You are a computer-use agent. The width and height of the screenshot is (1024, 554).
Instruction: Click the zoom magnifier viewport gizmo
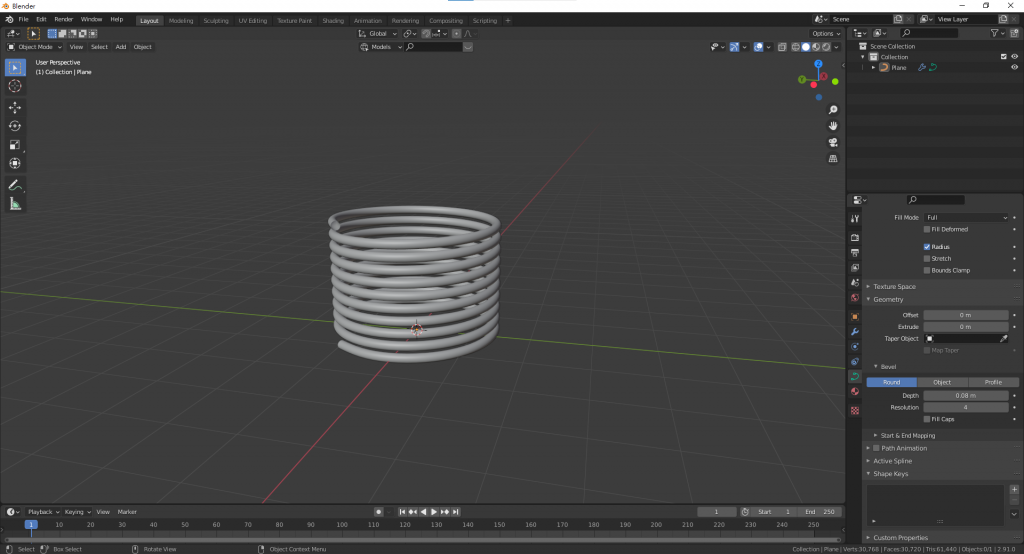coord(832,110)
